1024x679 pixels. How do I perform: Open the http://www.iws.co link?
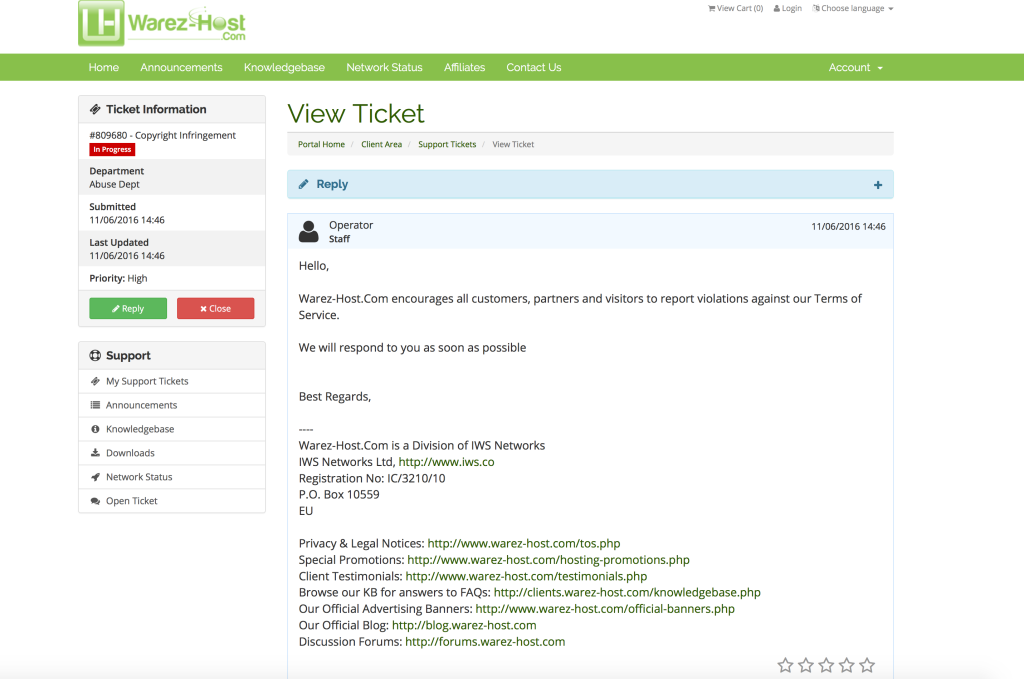(x=446, y=462)
